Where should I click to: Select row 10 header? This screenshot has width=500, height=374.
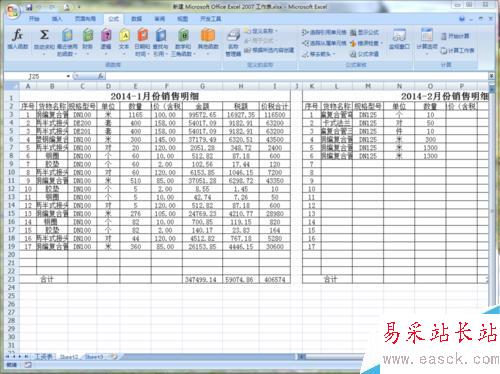pyautogui.click(x=12, y=172)
